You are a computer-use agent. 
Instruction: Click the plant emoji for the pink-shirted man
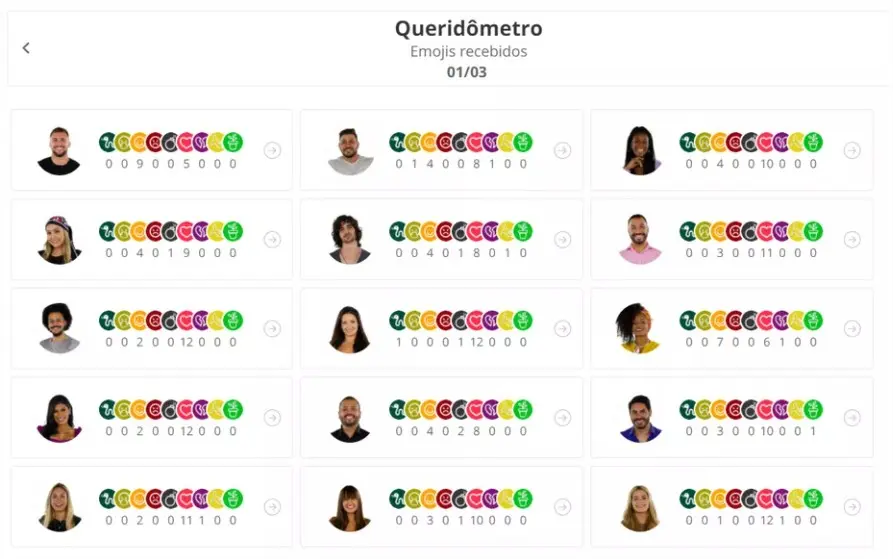pyautogui.click(x=813, y=232)
